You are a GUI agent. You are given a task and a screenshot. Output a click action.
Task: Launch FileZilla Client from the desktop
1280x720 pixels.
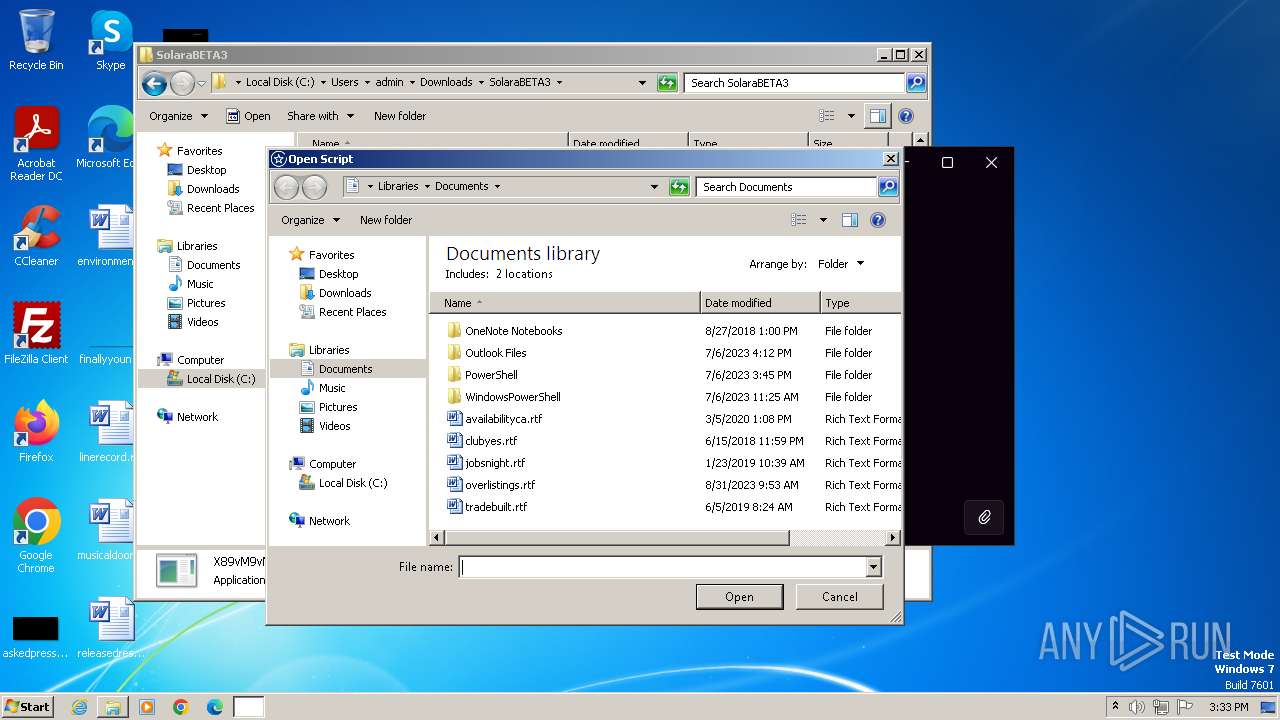[36, 333]
